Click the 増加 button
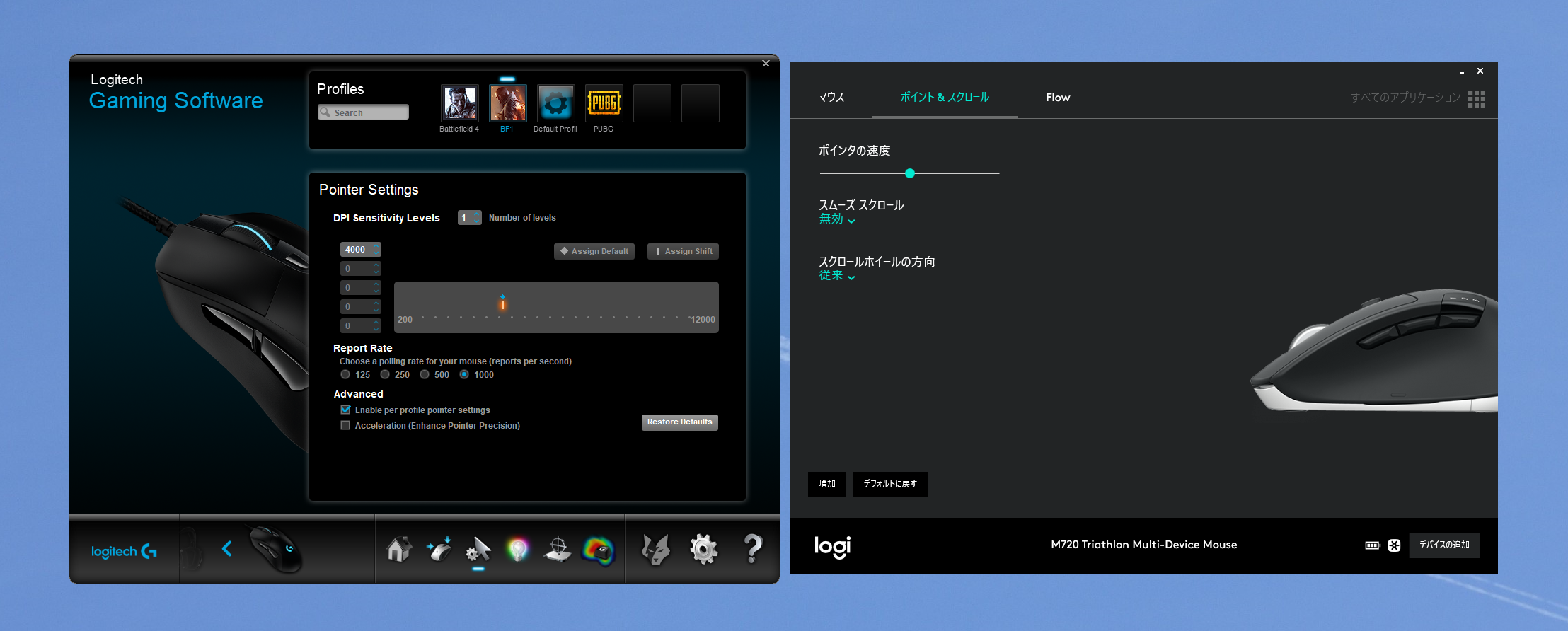Viewport: 1568px width, 631px height. tap(827, 485)
